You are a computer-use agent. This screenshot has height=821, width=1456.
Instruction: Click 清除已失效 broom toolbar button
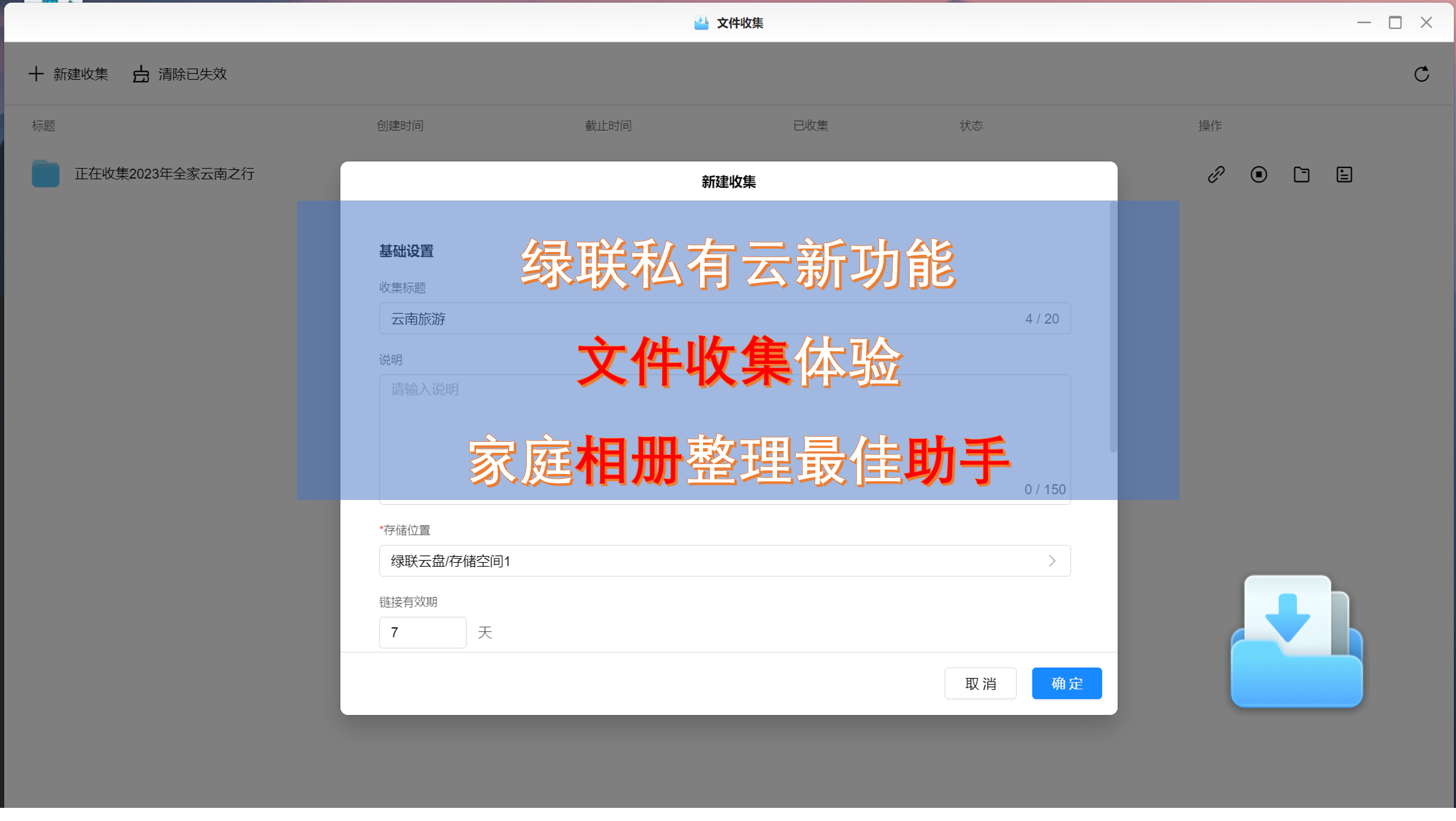(180, 74)
